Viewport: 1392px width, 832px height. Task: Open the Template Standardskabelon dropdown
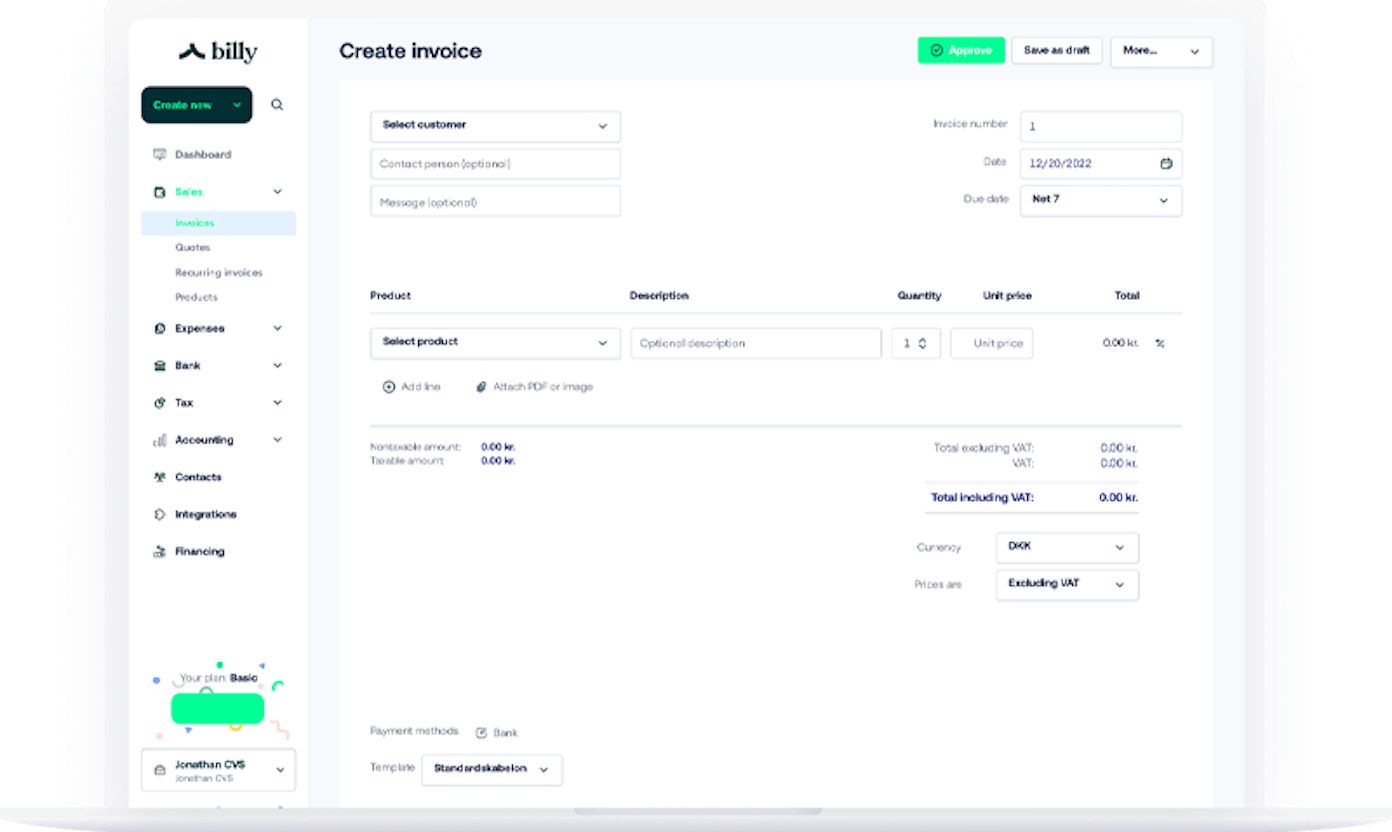492,770
